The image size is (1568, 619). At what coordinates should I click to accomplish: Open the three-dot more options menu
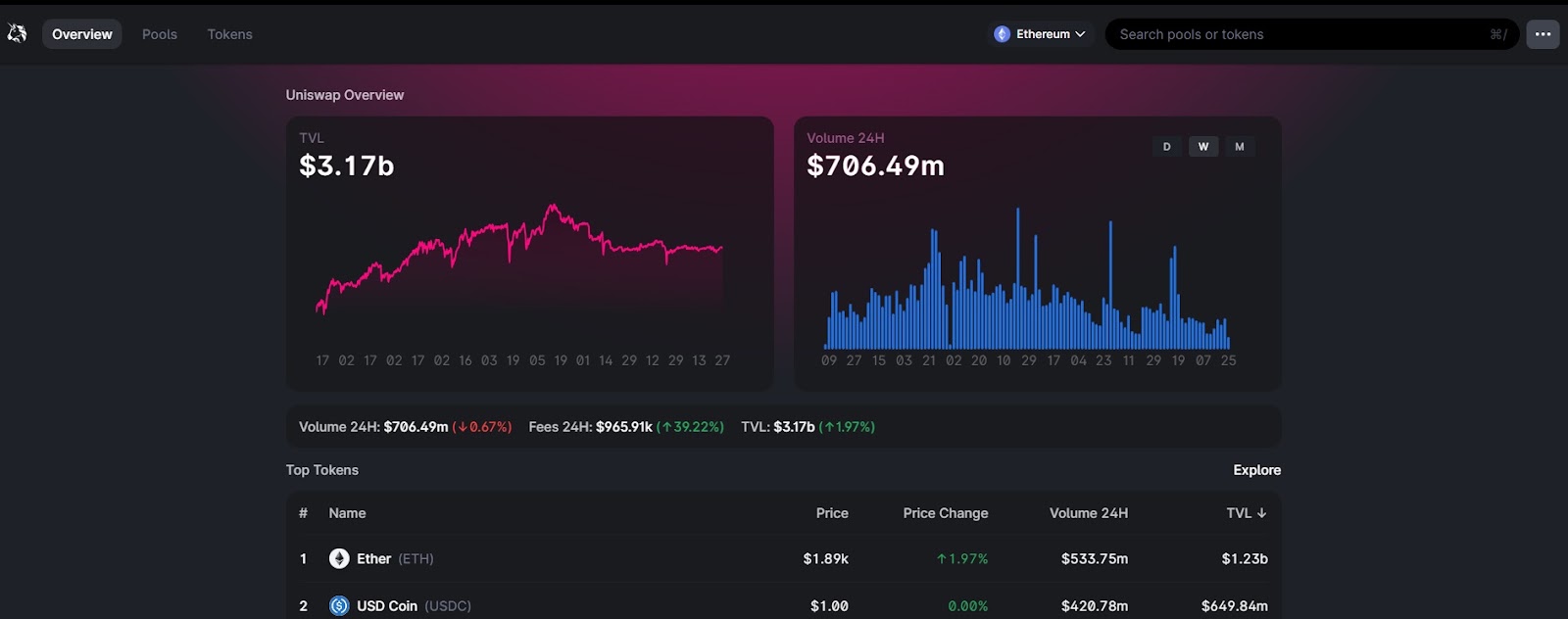pyautogui.click(x=1543, y=34)
